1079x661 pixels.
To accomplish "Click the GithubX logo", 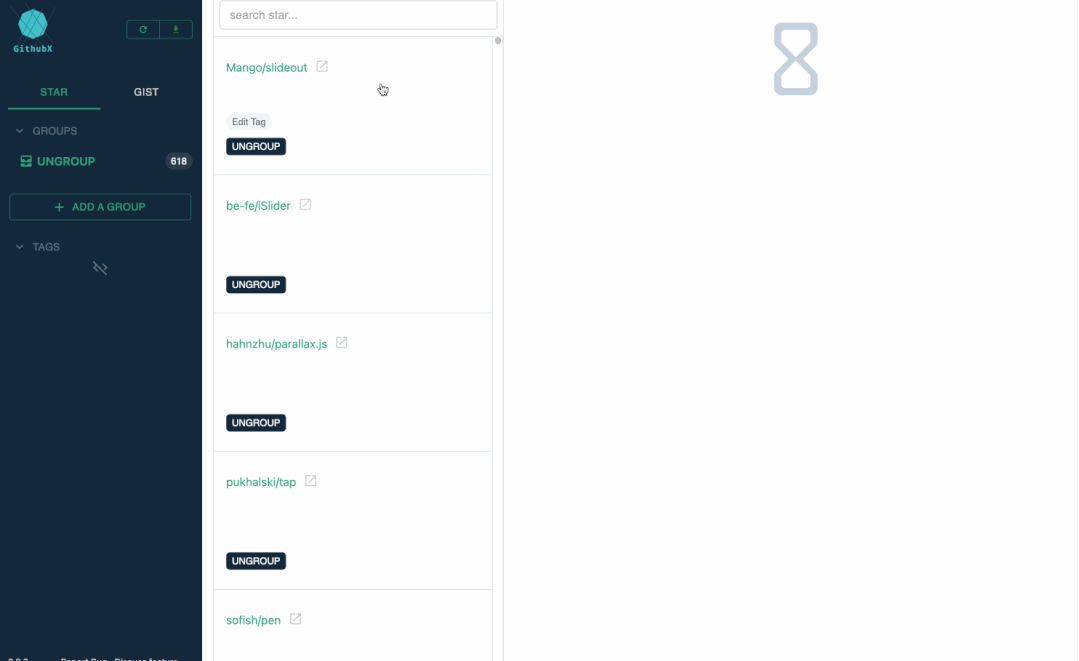I will click(x=33, y=30).
